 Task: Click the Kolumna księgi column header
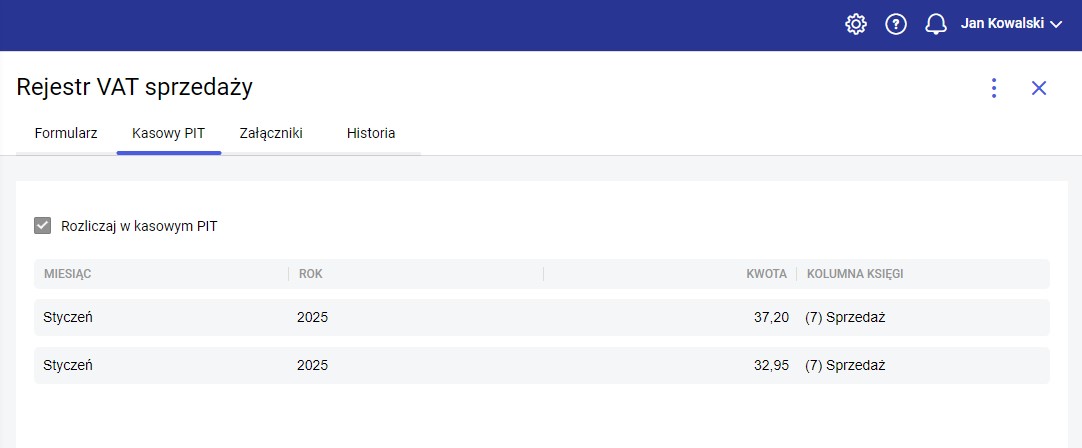click(x=856, y=273)
